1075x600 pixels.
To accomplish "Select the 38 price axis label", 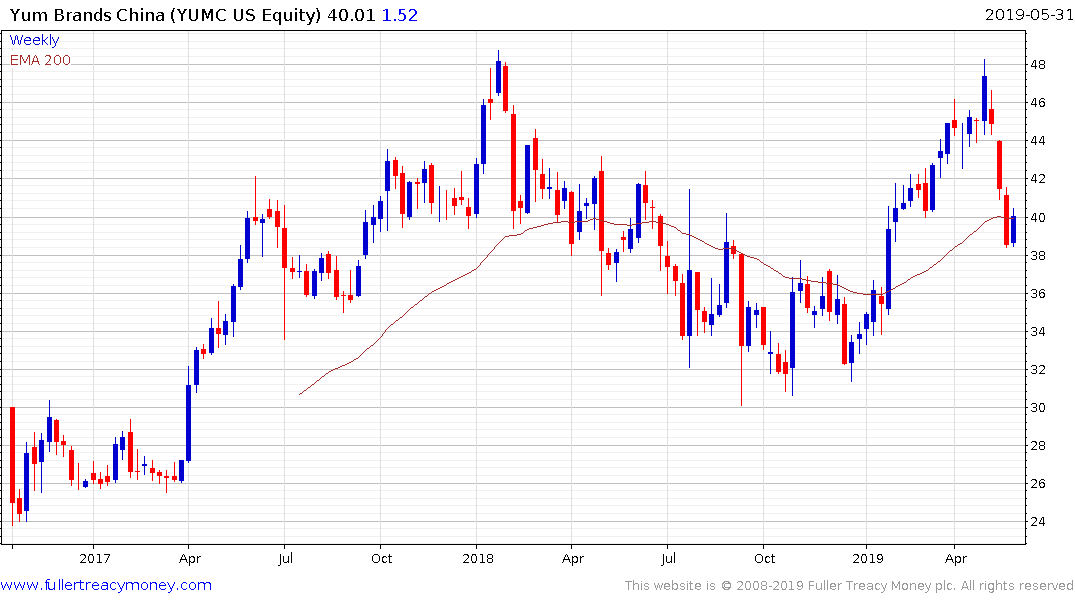I will (1037, 256).
